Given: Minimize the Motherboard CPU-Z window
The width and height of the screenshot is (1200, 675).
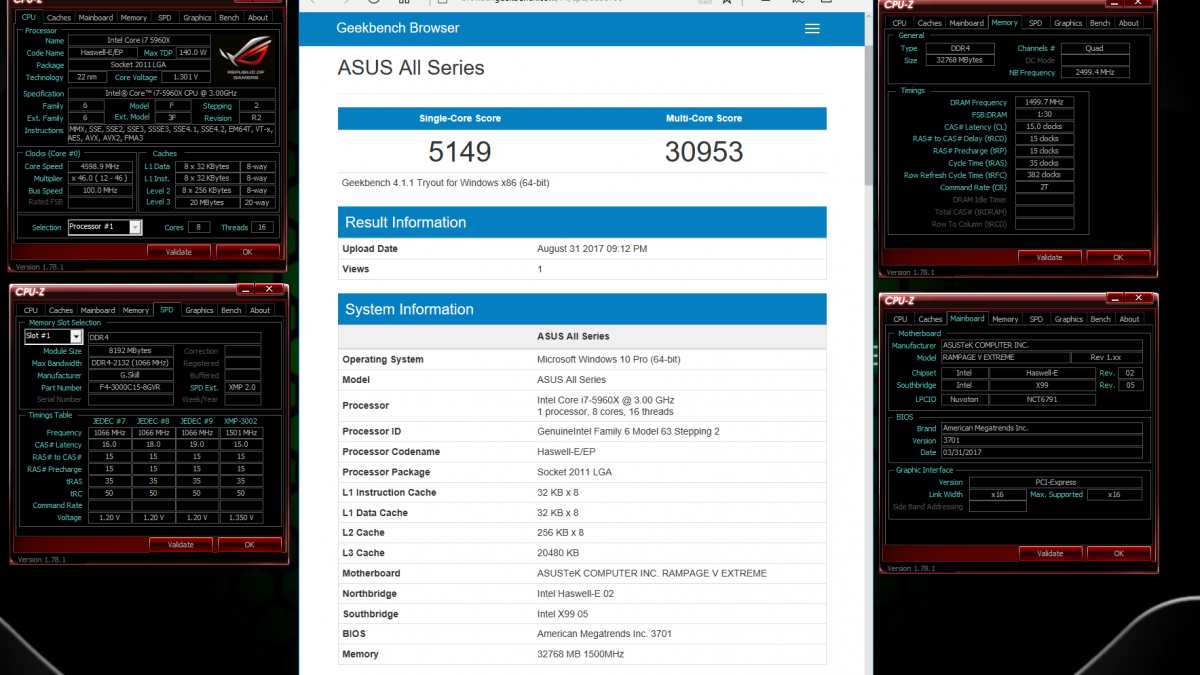Looking at the screenshot, I should point(1113,297).
